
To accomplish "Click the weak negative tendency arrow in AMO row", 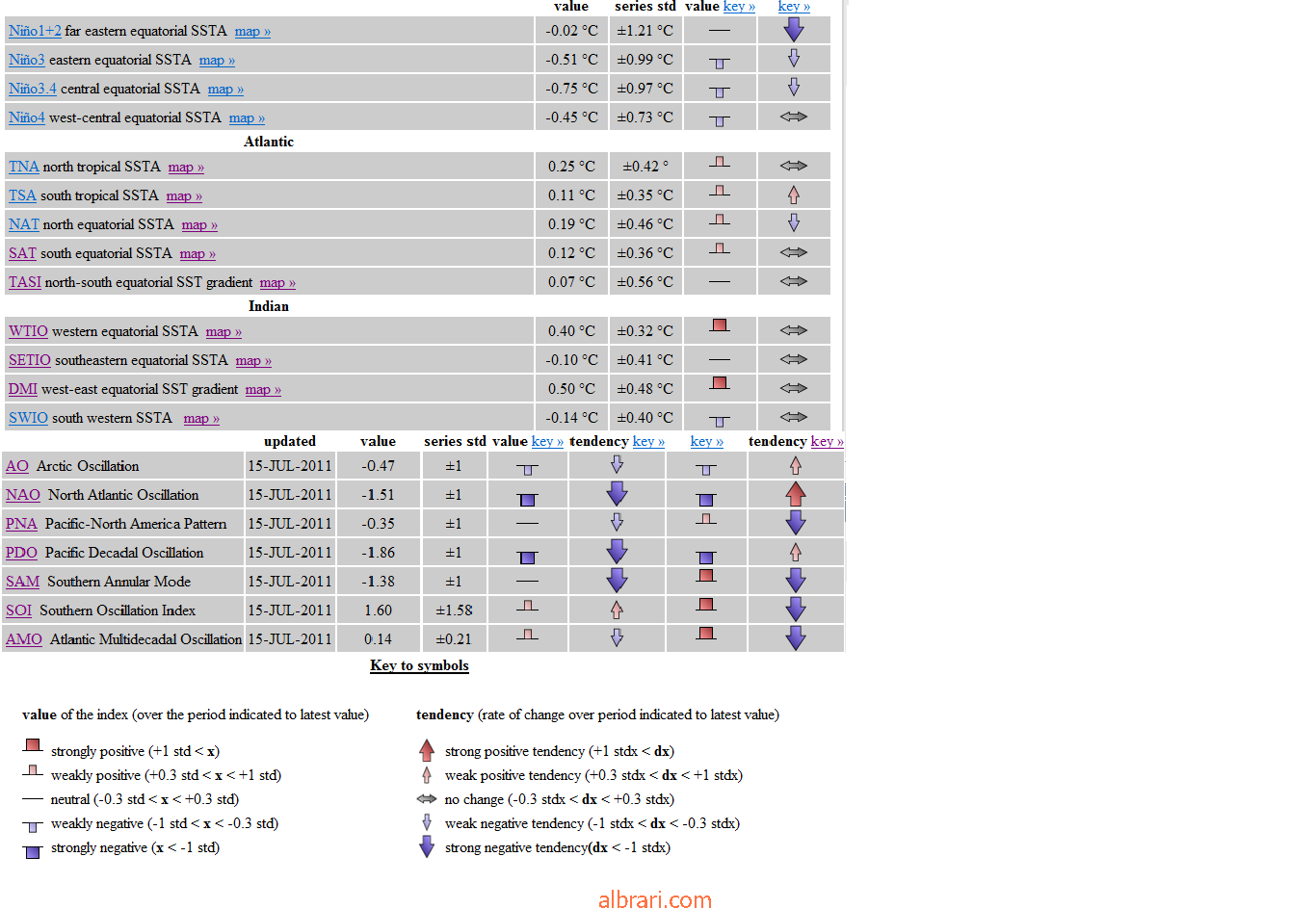I will [617, 637].
